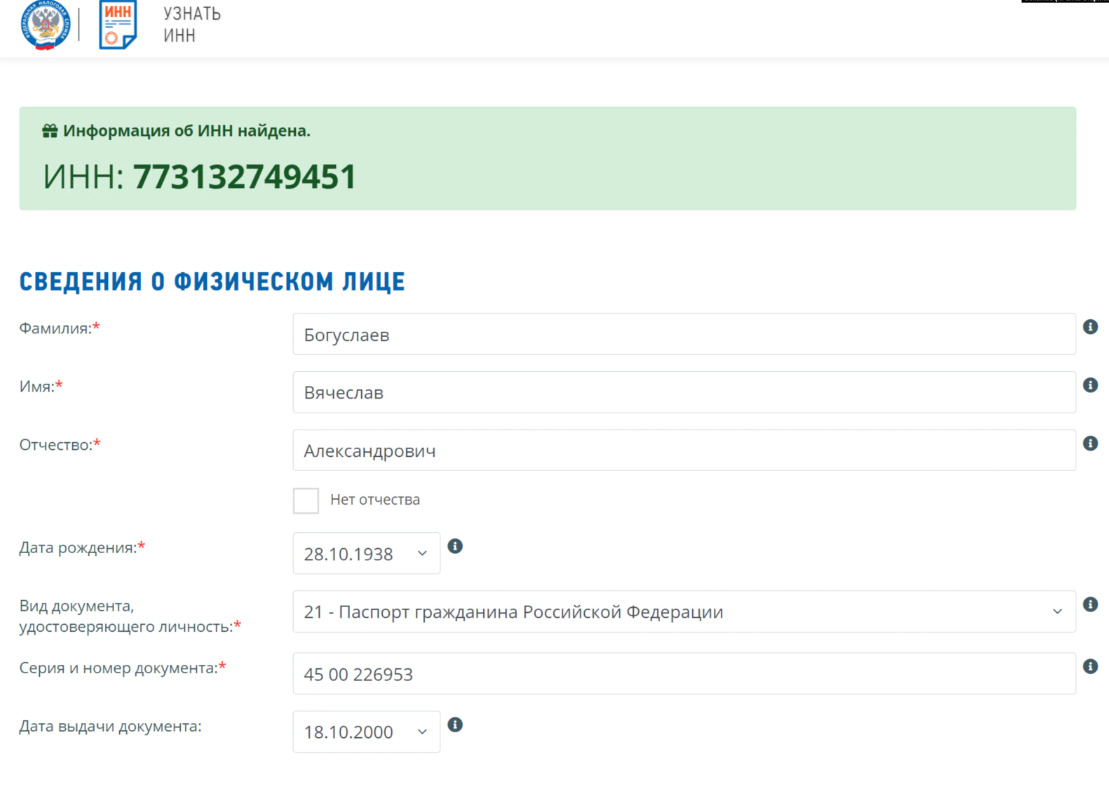1109x798 pixels.
Task: Click the Нет отчества label text
Action: pyautogui.click(x=375, y=499)
